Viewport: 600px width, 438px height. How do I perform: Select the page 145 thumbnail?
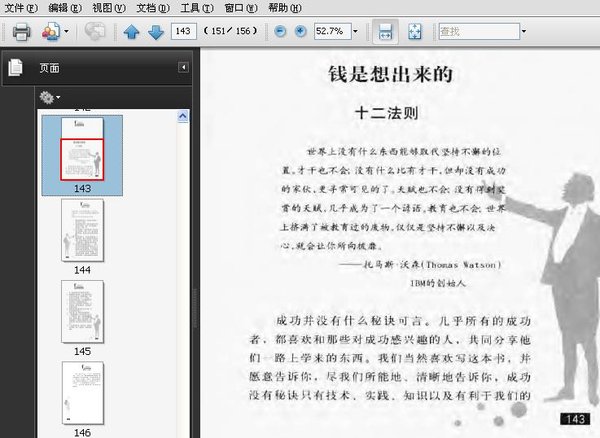[83, 312]
